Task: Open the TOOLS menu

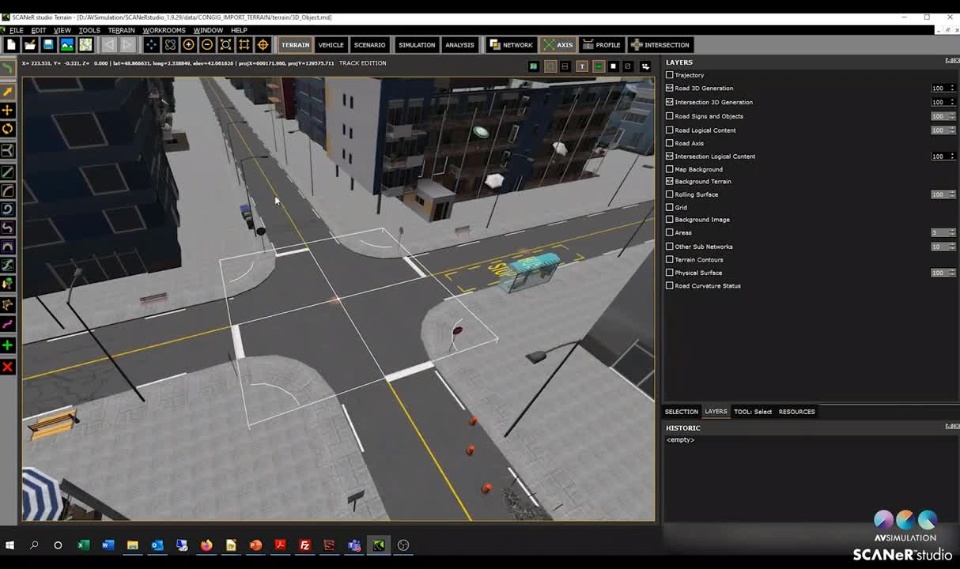Action: click(89, 30)
